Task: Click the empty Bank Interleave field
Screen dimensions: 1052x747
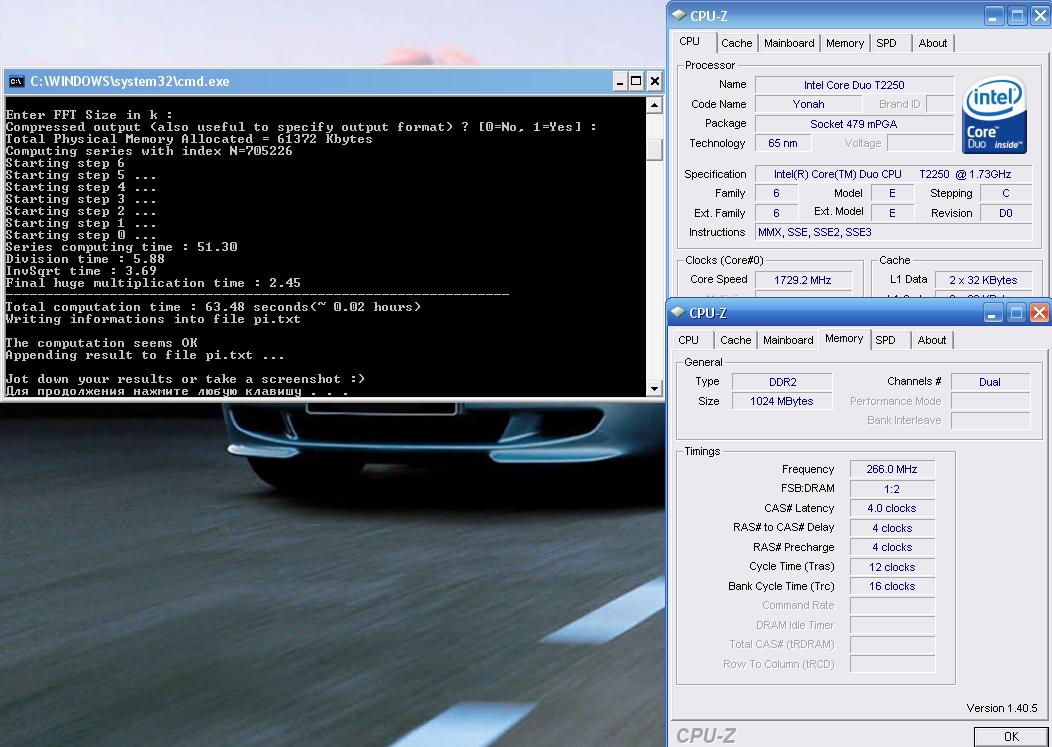Action: click(x=990, y=421)
